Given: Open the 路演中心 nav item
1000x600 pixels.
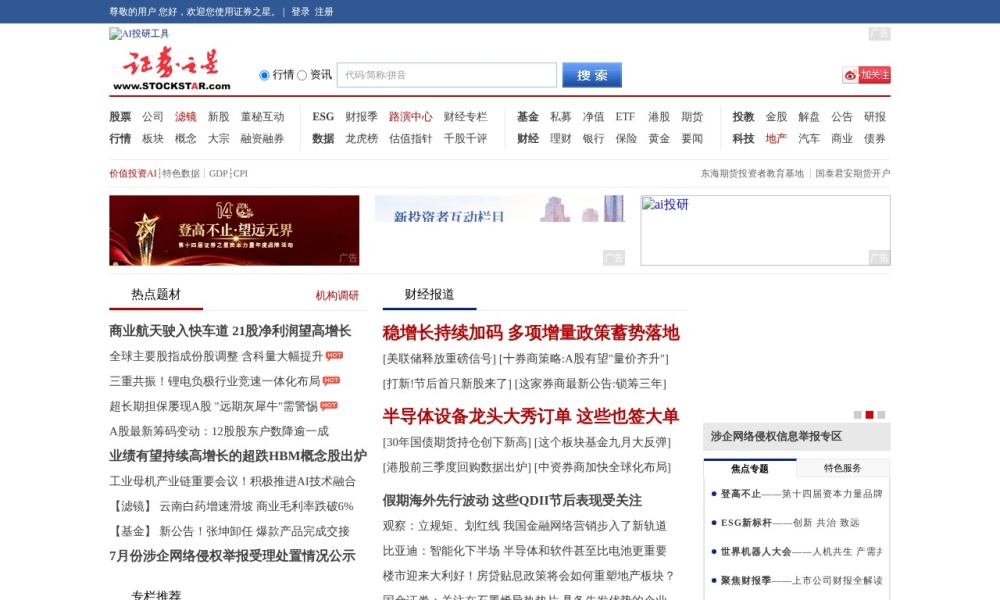Looking at the screenshot, I should click(411, 117).
